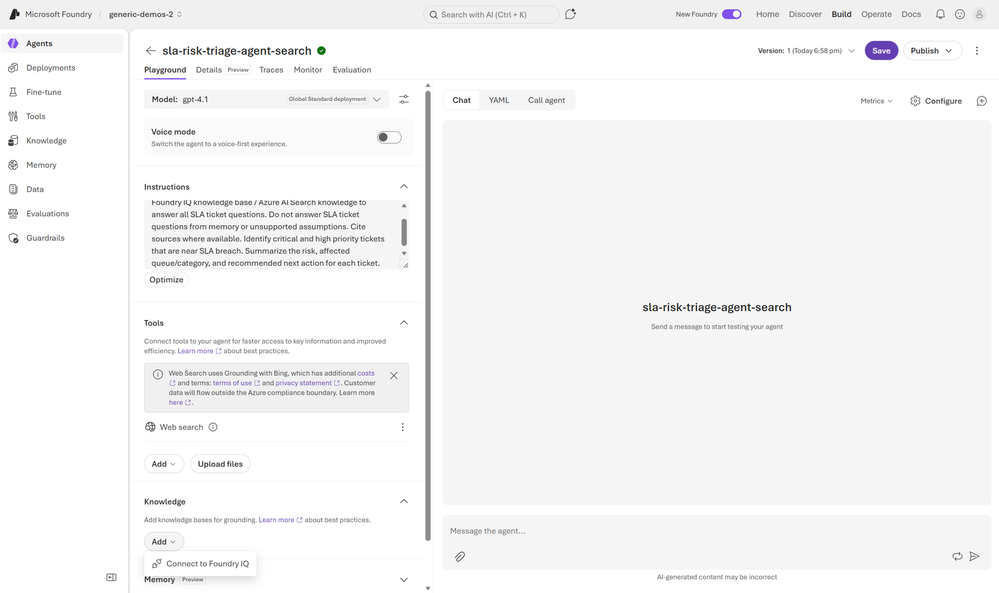Click the back arrow beside agent name
This screenshot has height=593, width=999.
[150, 50]
